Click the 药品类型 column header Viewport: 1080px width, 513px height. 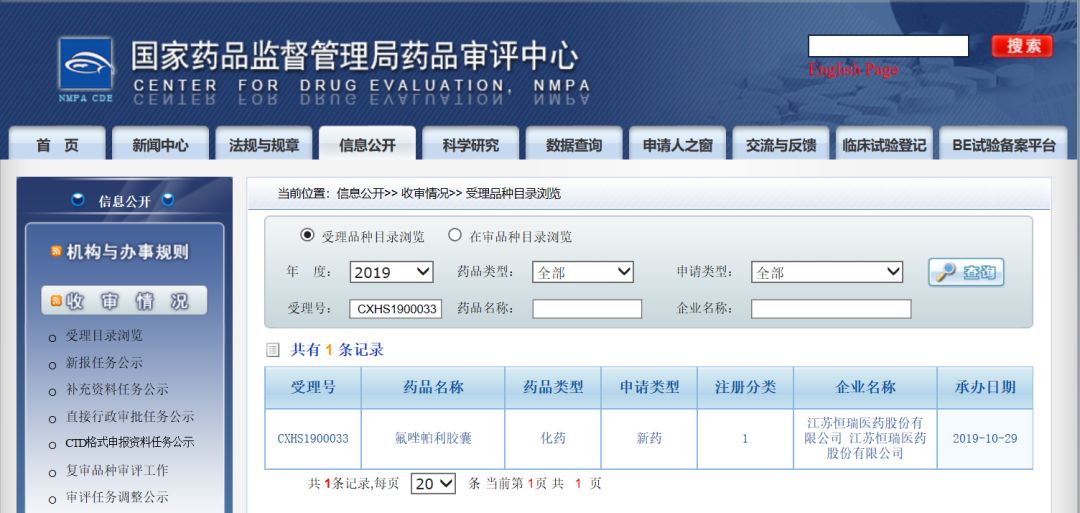point(553,388)
